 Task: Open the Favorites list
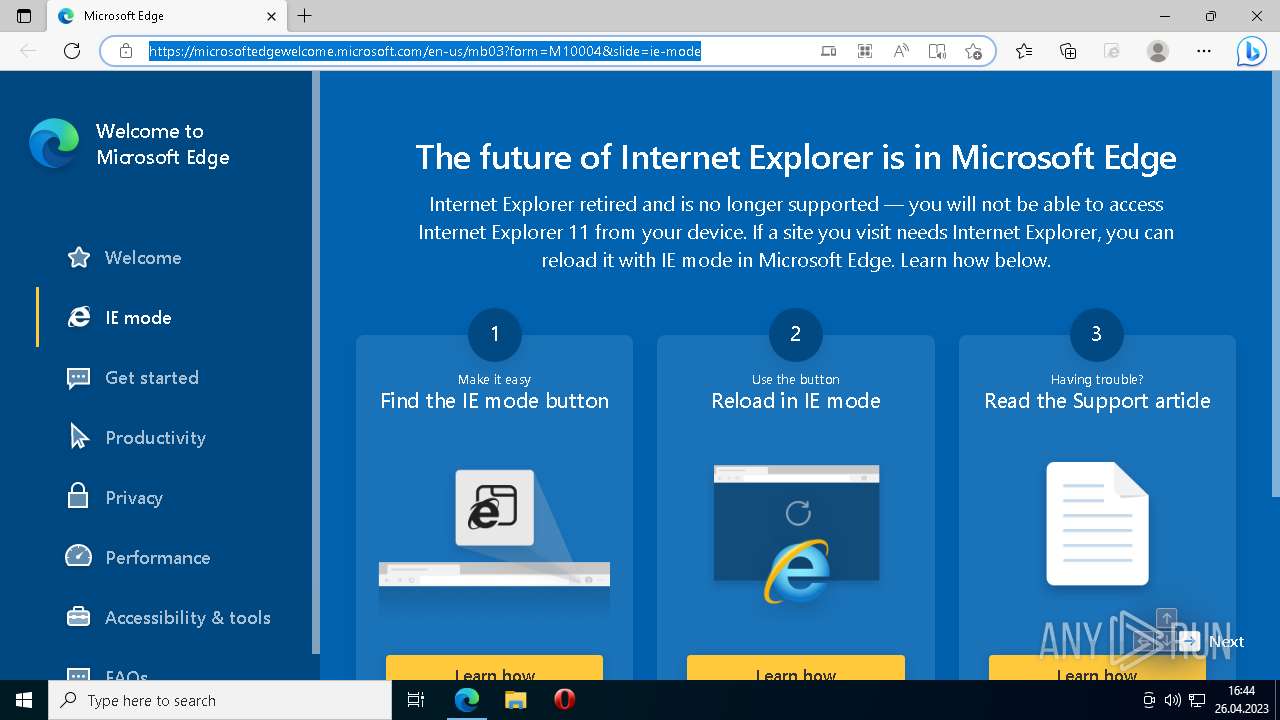pos(1024,51)
